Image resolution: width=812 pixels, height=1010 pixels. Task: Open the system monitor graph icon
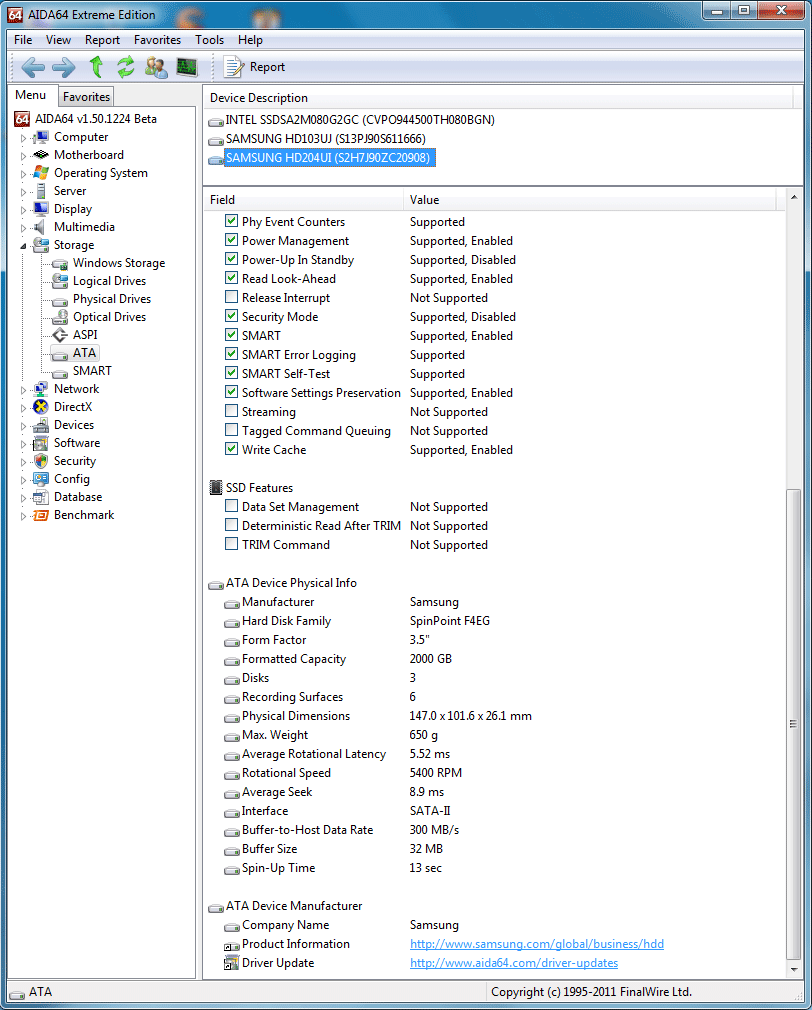point(187,67)
